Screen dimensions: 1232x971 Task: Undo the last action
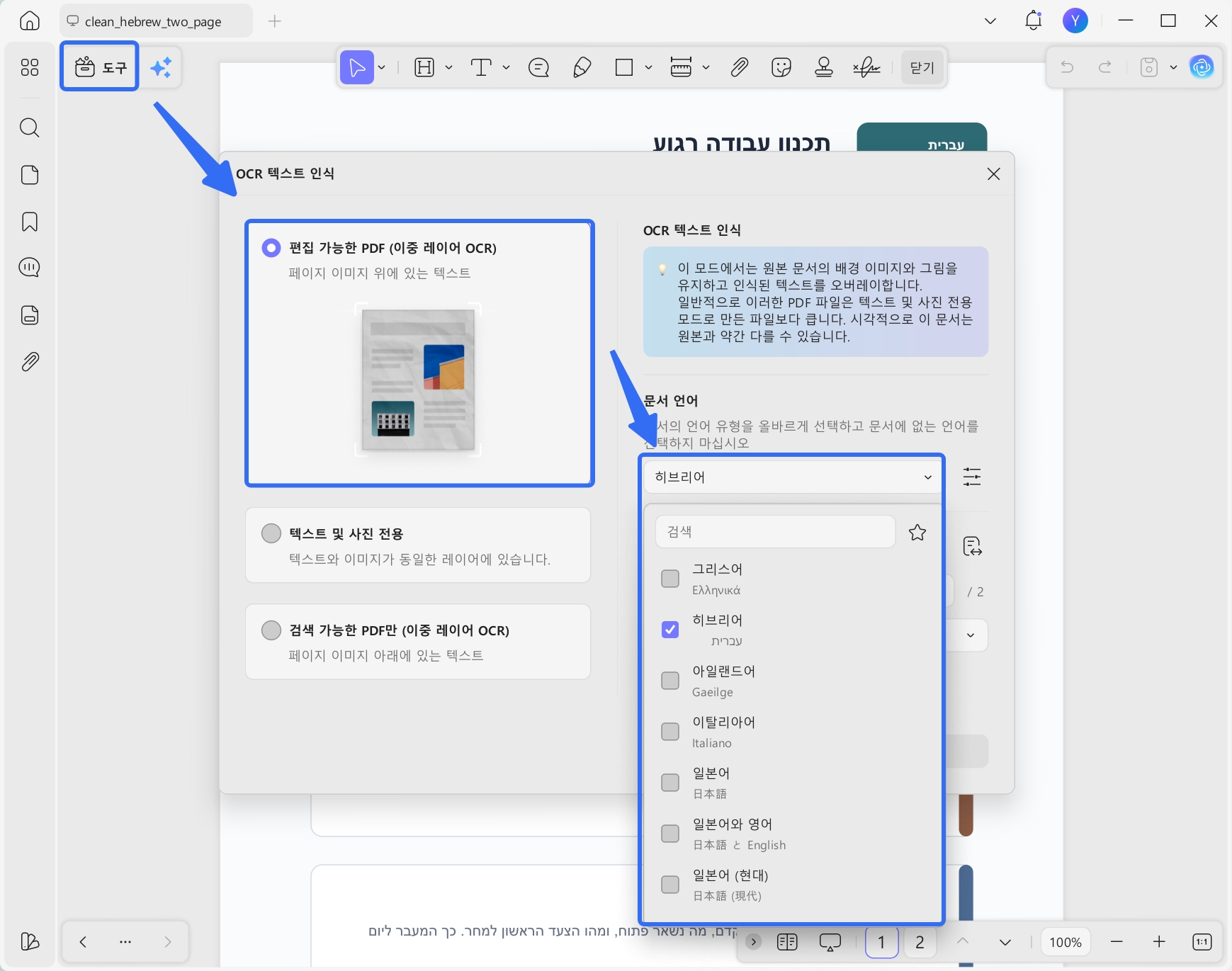pos(1067,67)
